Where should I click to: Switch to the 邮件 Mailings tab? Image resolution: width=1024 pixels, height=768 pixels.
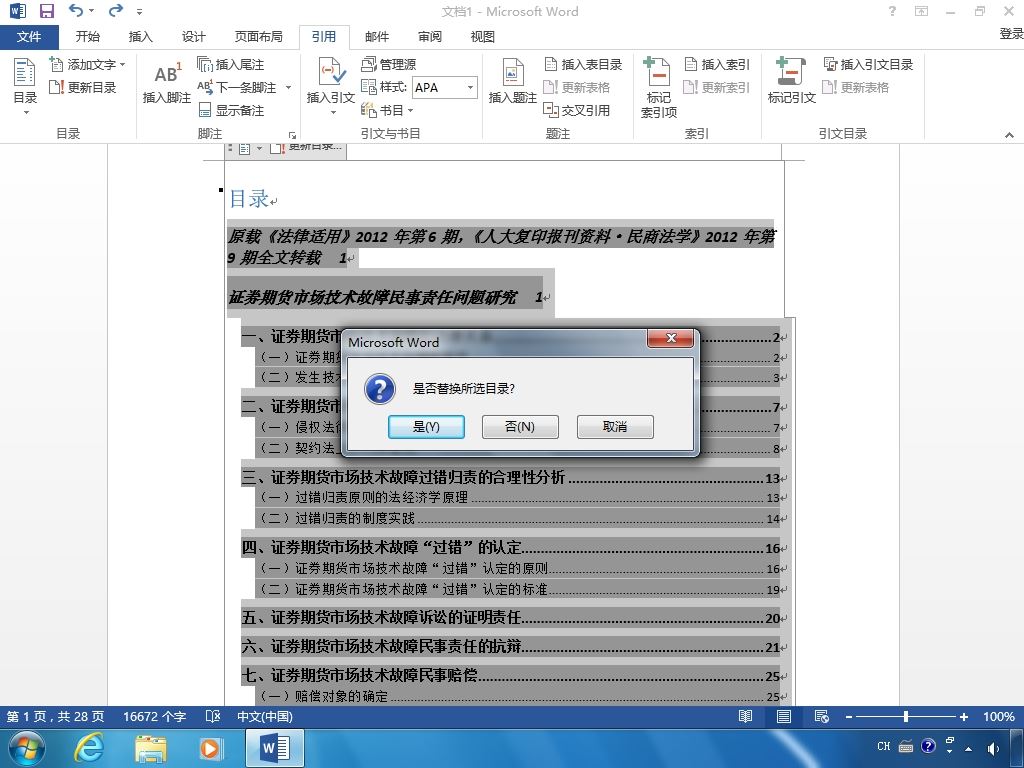(377, 37)
